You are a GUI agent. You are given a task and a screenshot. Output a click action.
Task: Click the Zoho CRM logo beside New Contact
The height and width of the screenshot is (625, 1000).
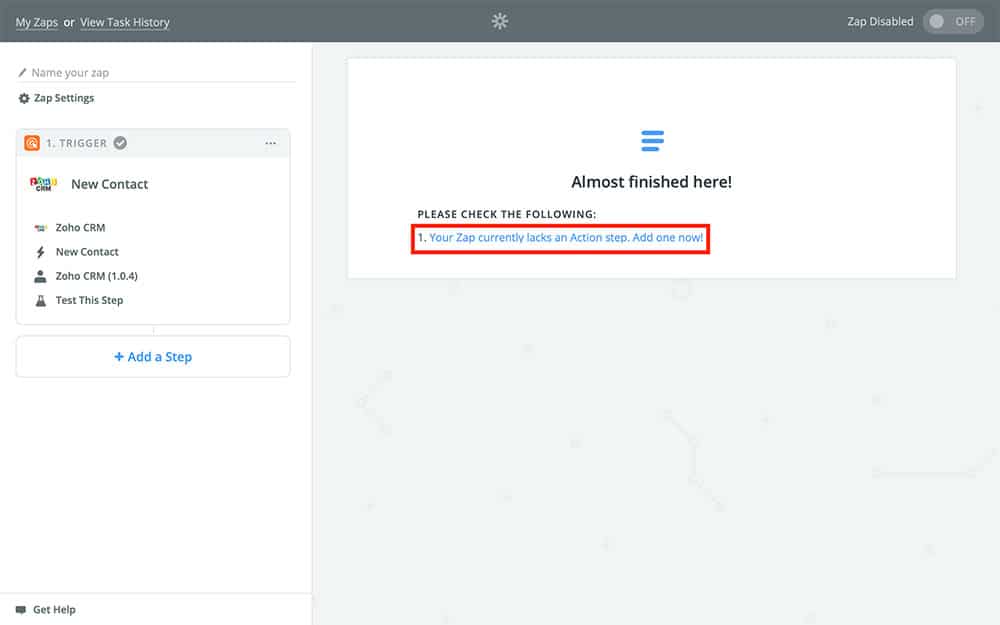pyautogui.click(x=43, y=184)
